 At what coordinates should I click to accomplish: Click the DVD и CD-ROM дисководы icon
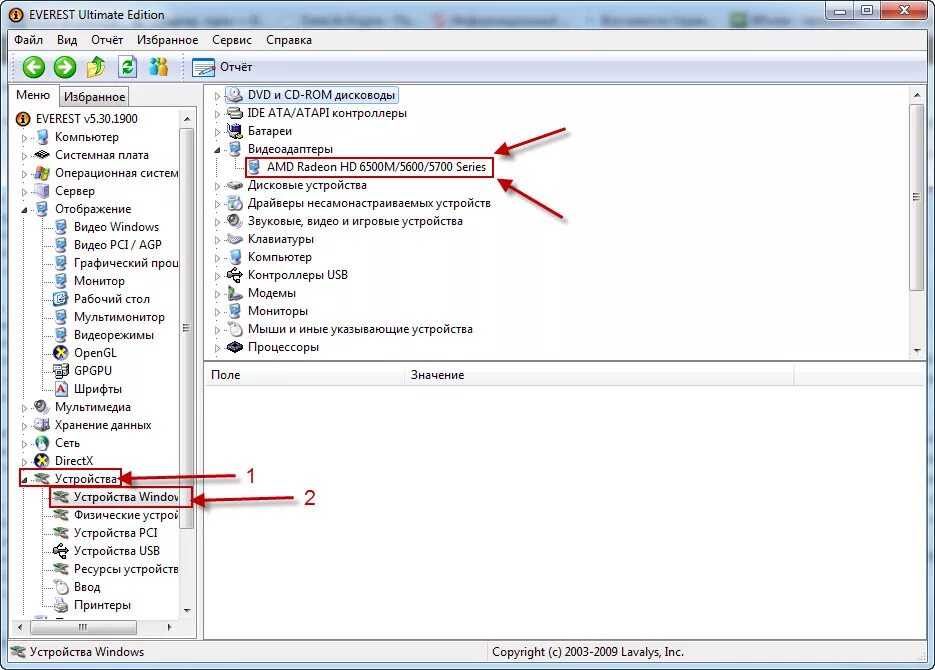234,95
